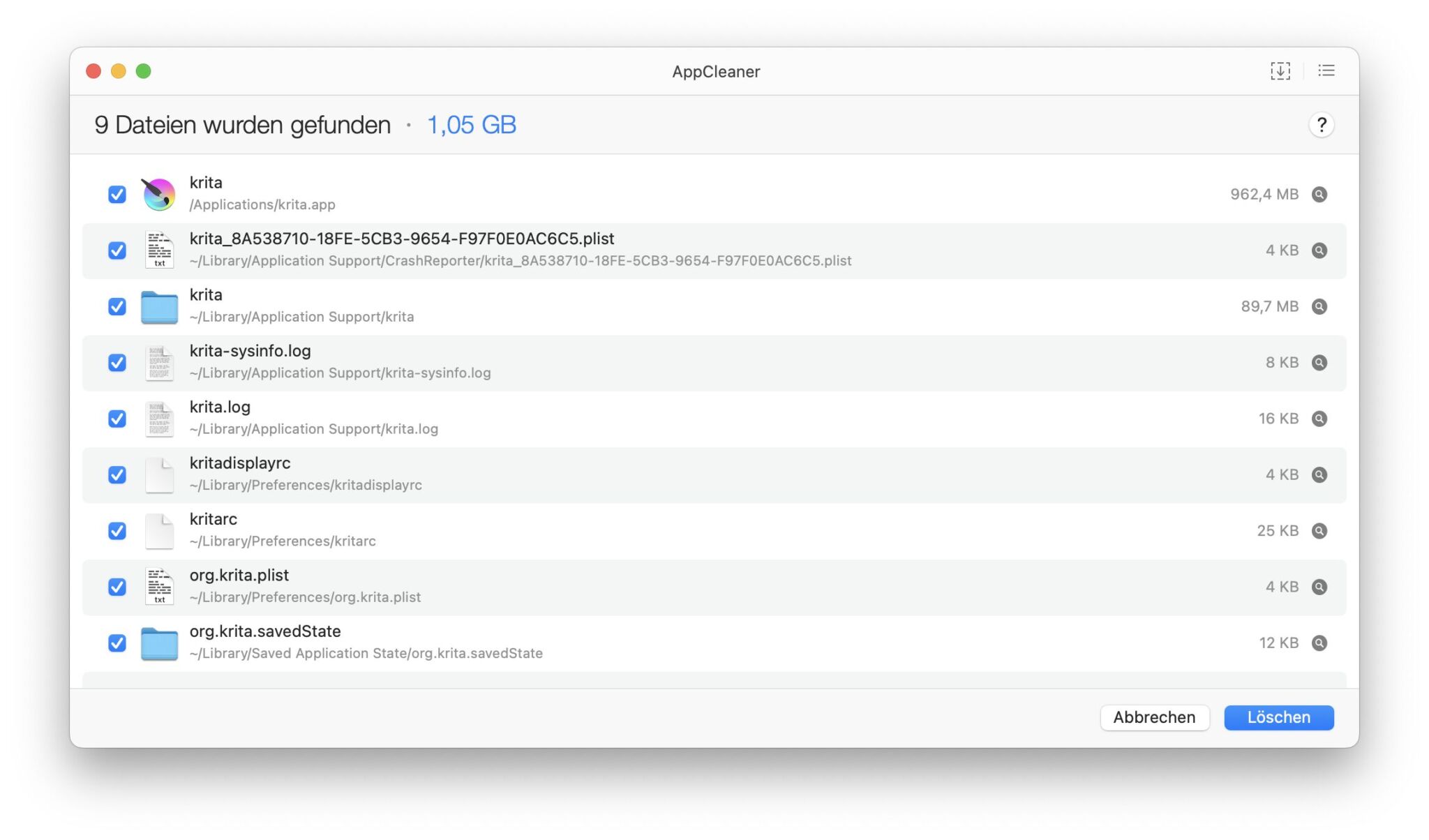Show 89,7 MB krita folder in Finder
This screenshot has width=1429, height=840.
click(x=1319, y=306)
